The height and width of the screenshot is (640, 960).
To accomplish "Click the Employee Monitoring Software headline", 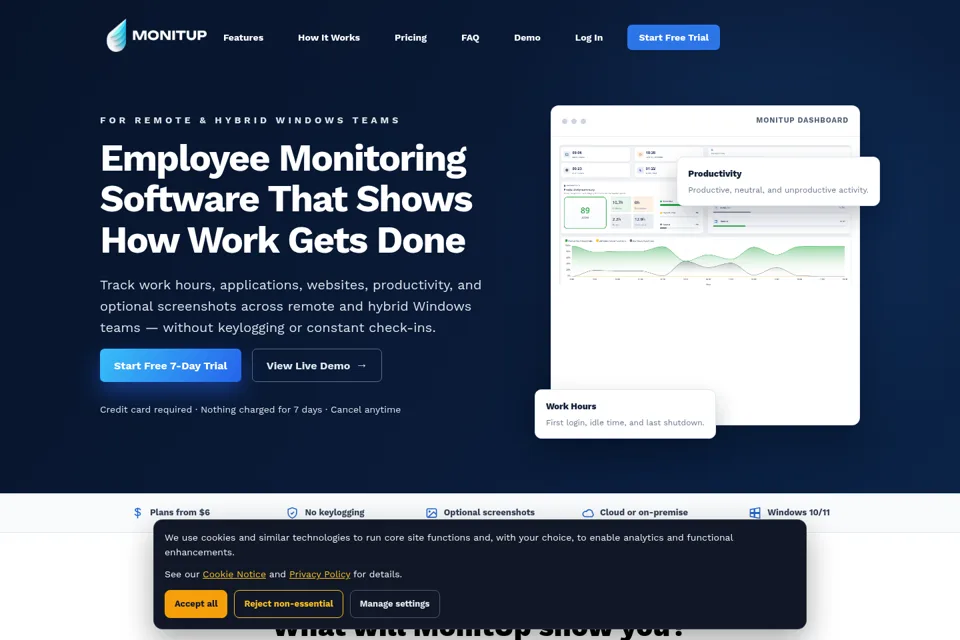I will pyautogui.click(x=287, y=199).
